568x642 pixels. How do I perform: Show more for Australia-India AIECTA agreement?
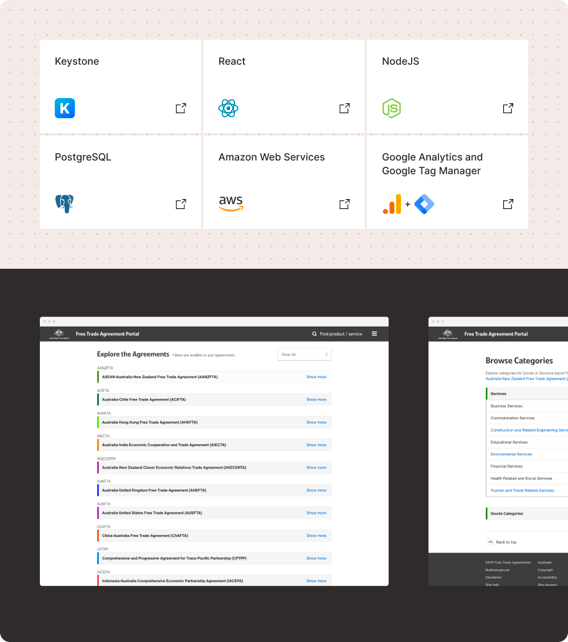[x=317, y=445]
